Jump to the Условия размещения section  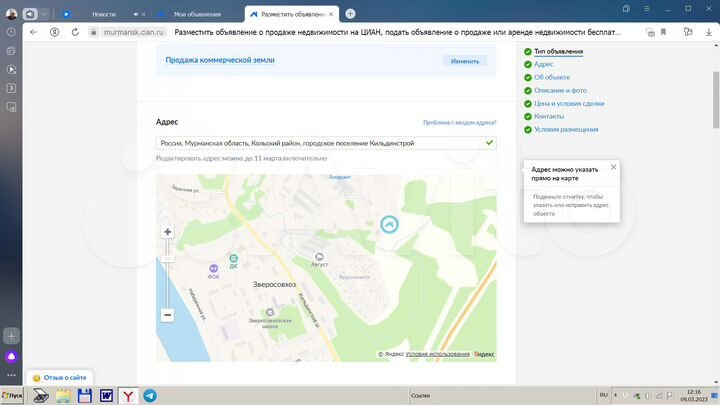[566, 129]
